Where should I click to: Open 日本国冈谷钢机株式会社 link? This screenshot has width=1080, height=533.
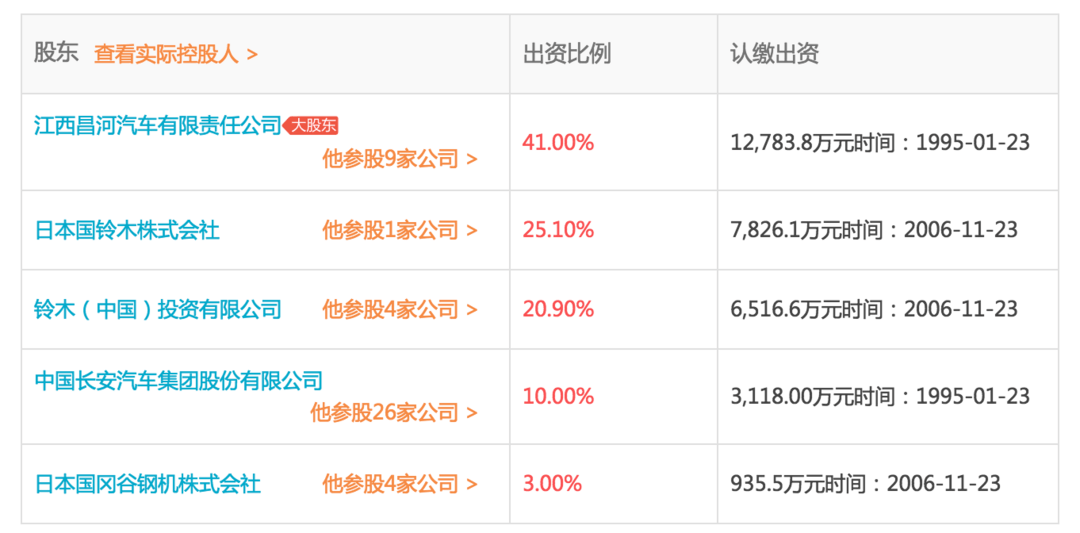pyautogui.click(x=147, y=483)
